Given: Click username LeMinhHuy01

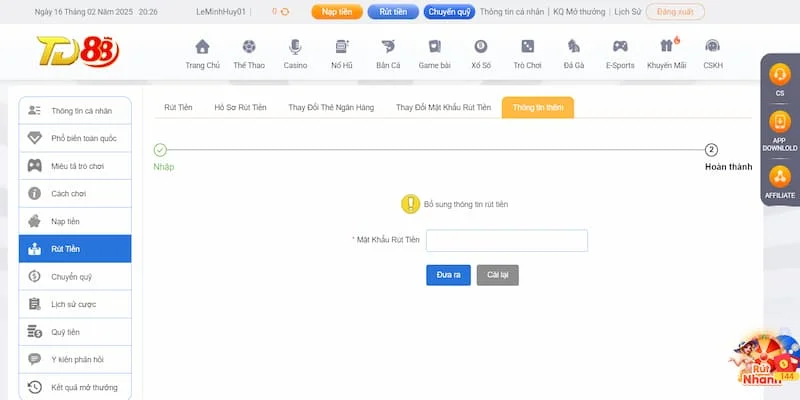Looking at the screenshot, I should (x=221, y=12).
